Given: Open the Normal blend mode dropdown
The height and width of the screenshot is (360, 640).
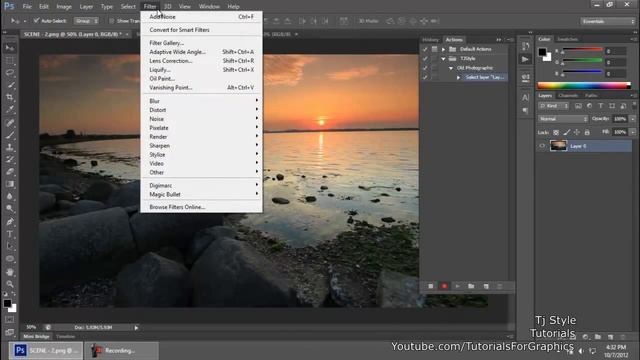Looking at the screenshot, I should (563, 119).
